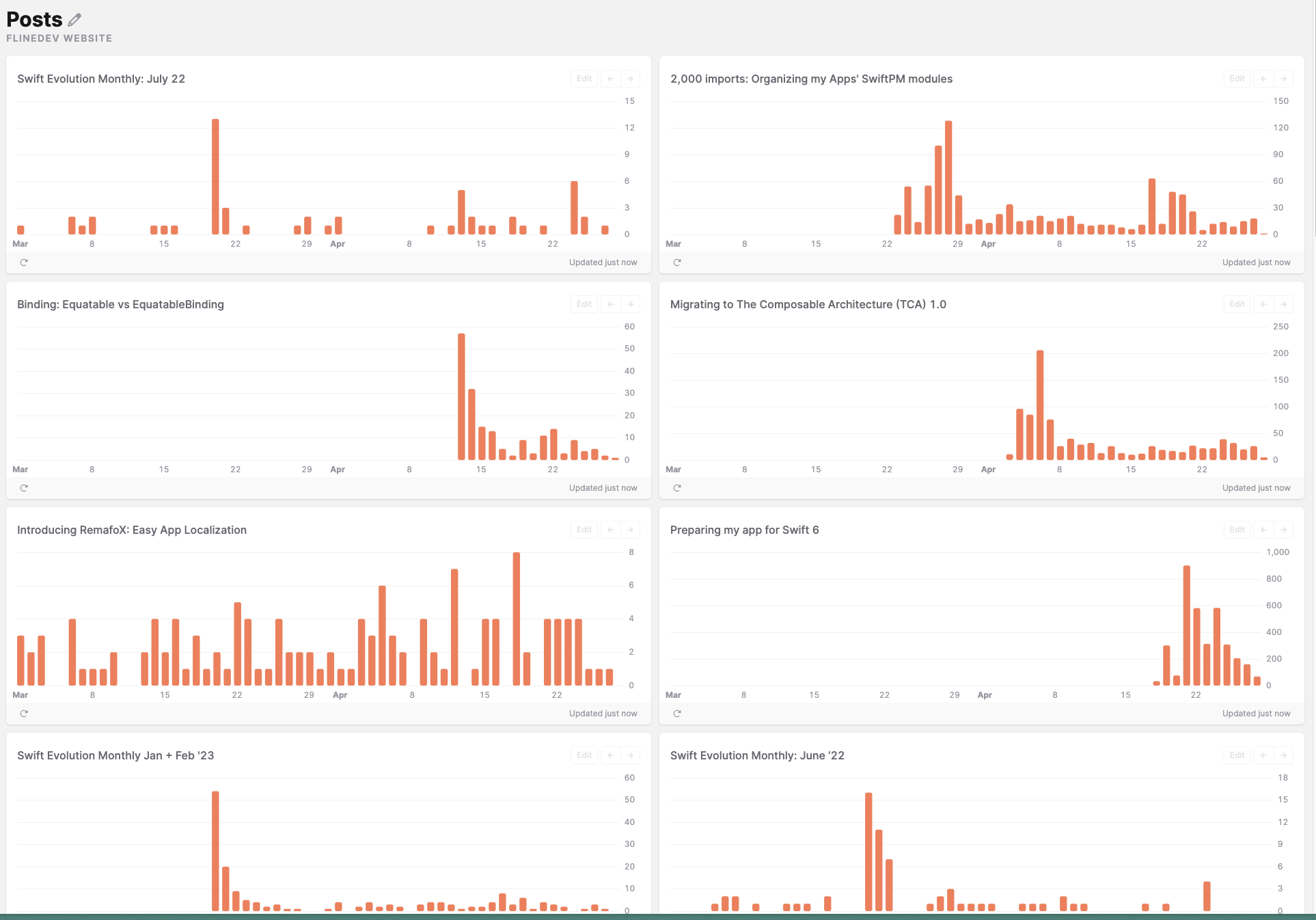Screen dimensions: 1316x920
Task: Move Binding Equatable chart left
Action: [x=611, y=304]
